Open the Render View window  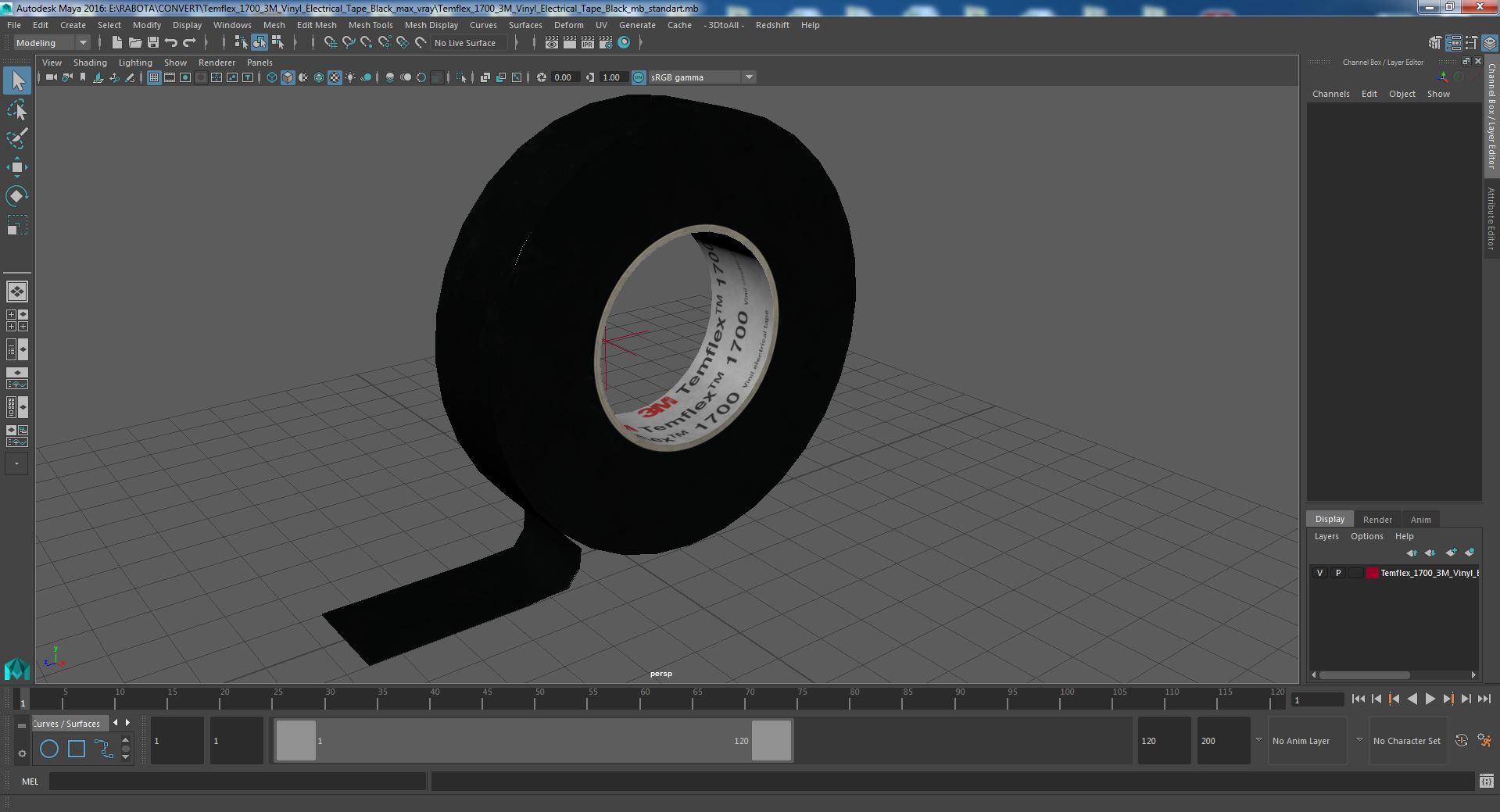[x=552, y=43]
